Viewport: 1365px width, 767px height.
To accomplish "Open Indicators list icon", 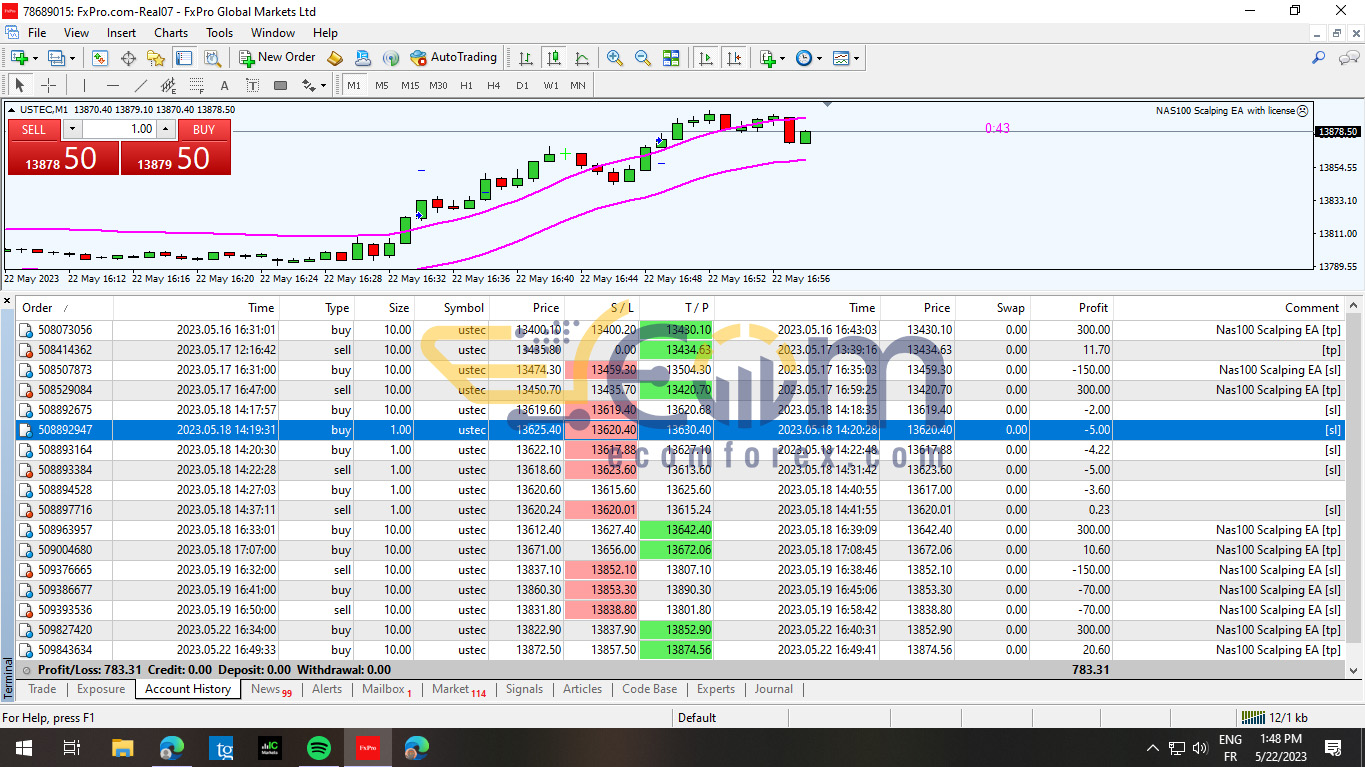I will [767, 58].
